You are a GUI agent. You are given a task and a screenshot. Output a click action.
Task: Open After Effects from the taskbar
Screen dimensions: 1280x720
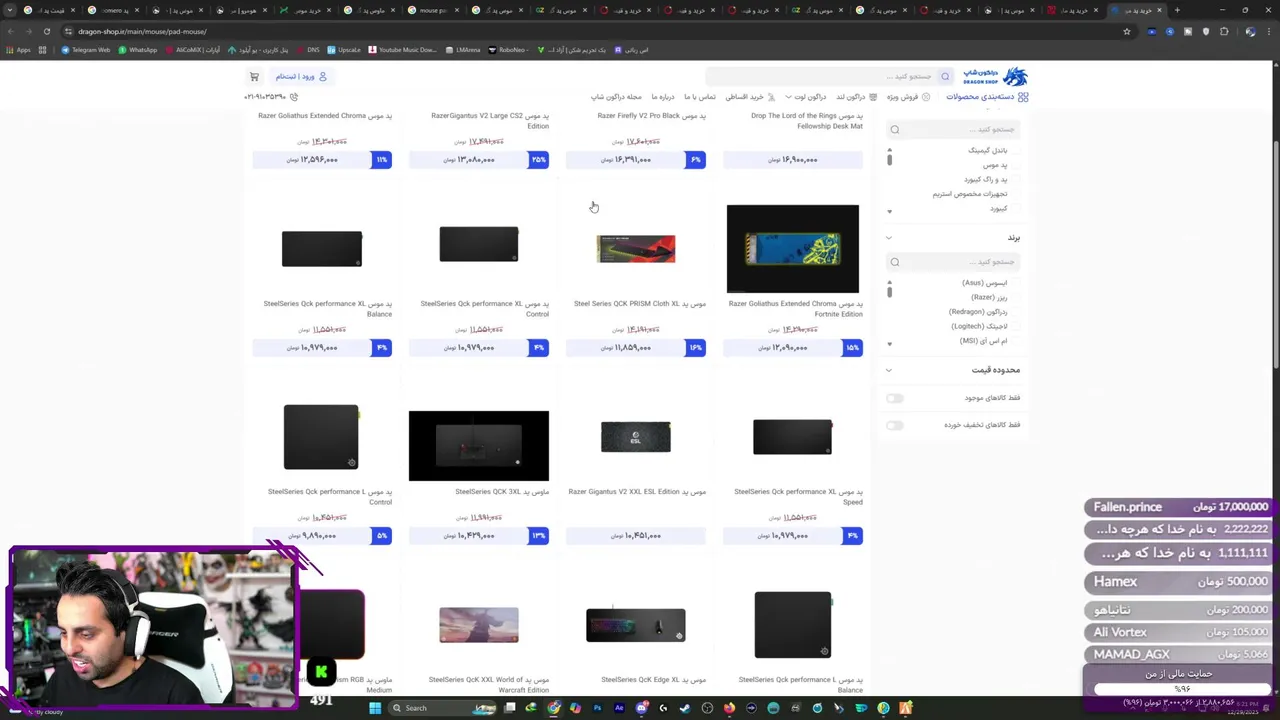619,708
